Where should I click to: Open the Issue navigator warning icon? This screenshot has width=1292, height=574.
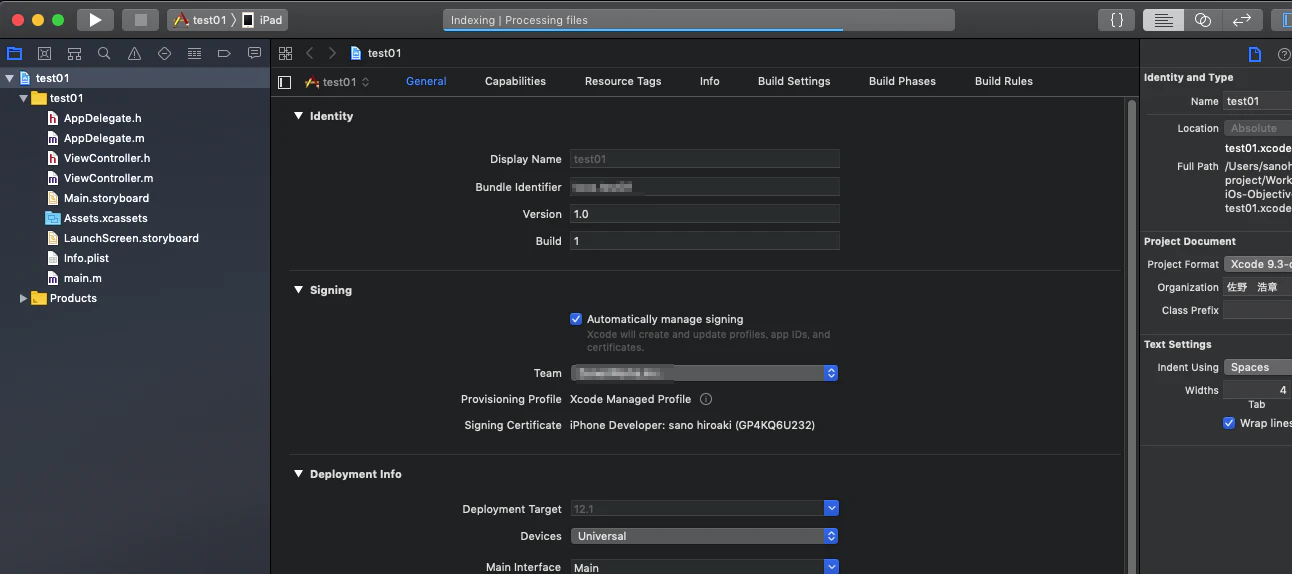[x=134, y=53]
